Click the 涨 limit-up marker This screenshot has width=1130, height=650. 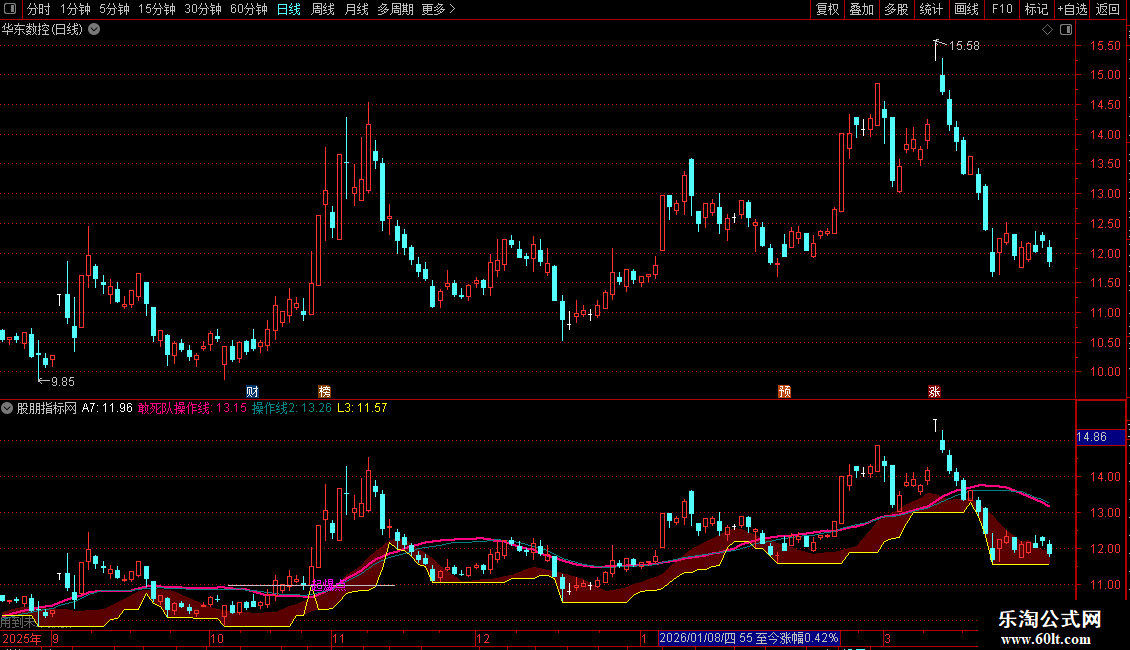point(934,391)
